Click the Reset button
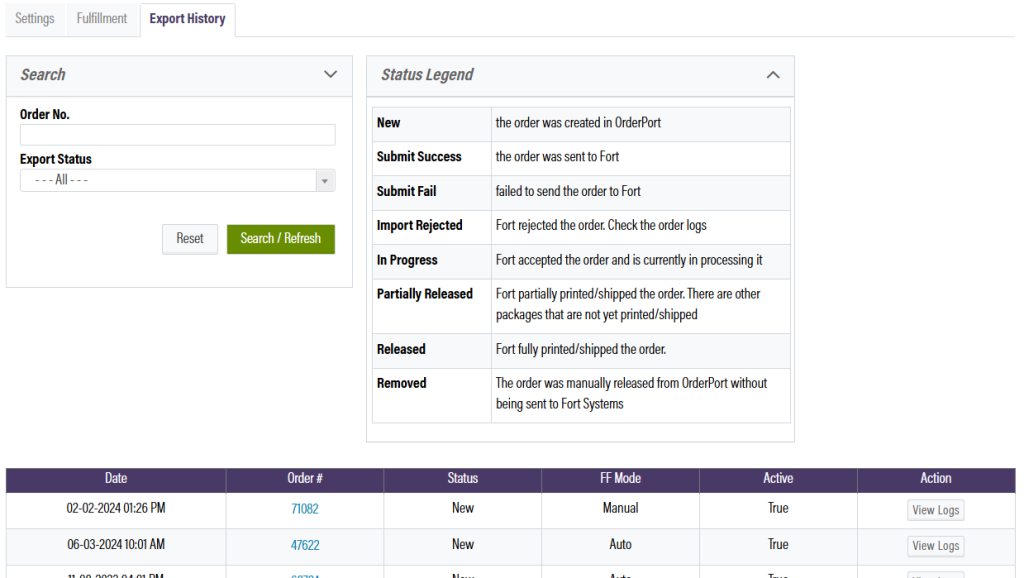Image resolution: width=1024 pixels, height=578 pixels. tap(190, 239)
